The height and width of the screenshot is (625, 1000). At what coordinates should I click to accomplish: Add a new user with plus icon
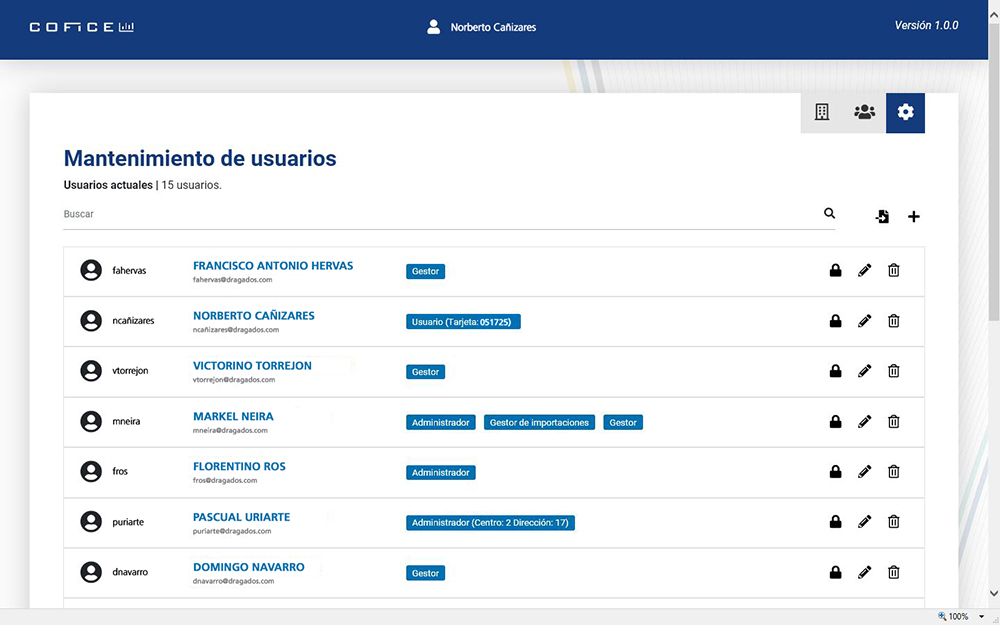coord(913,217)
